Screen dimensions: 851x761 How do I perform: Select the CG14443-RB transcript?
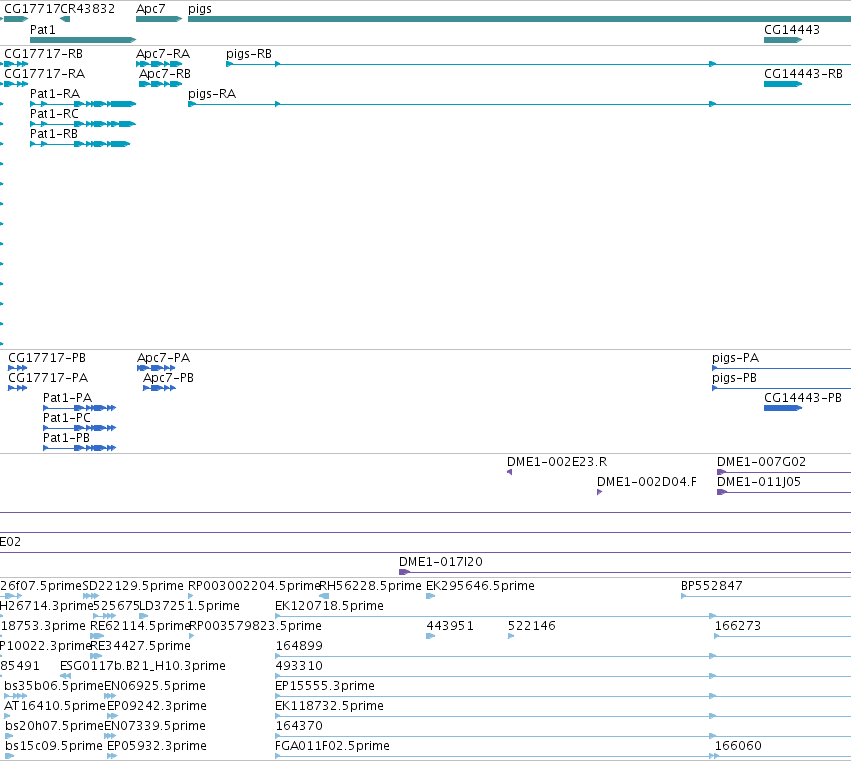pyautogui.click(x=783, y=84)
